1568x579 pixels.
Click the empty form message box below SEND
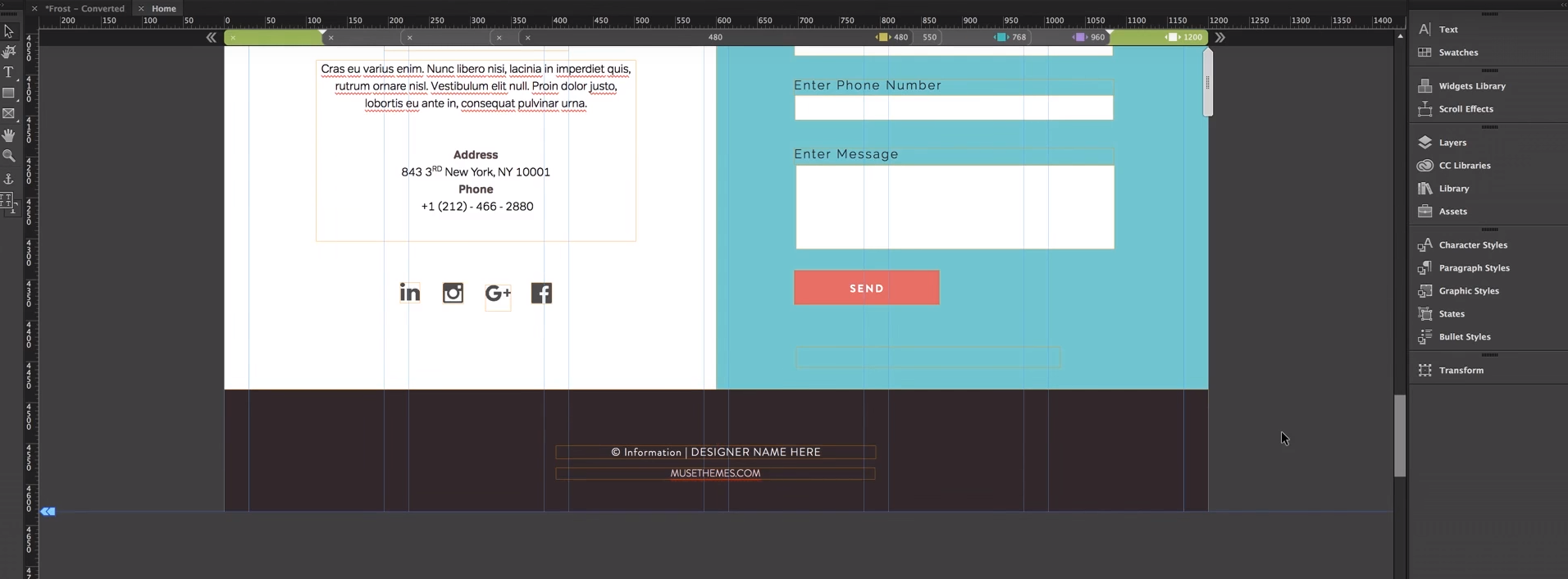tap(928, 358)
